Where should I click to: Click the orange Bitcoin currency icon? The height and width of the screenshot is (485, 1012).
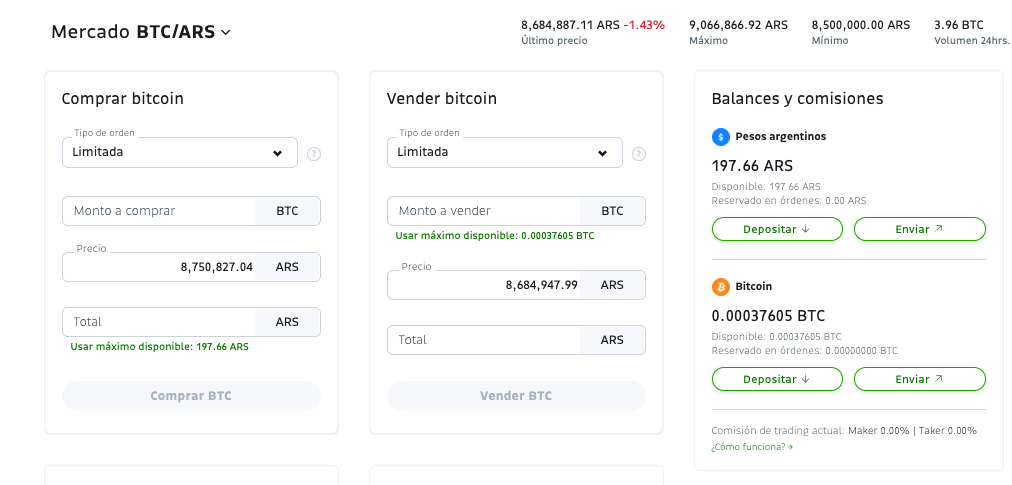click(720, 287)
